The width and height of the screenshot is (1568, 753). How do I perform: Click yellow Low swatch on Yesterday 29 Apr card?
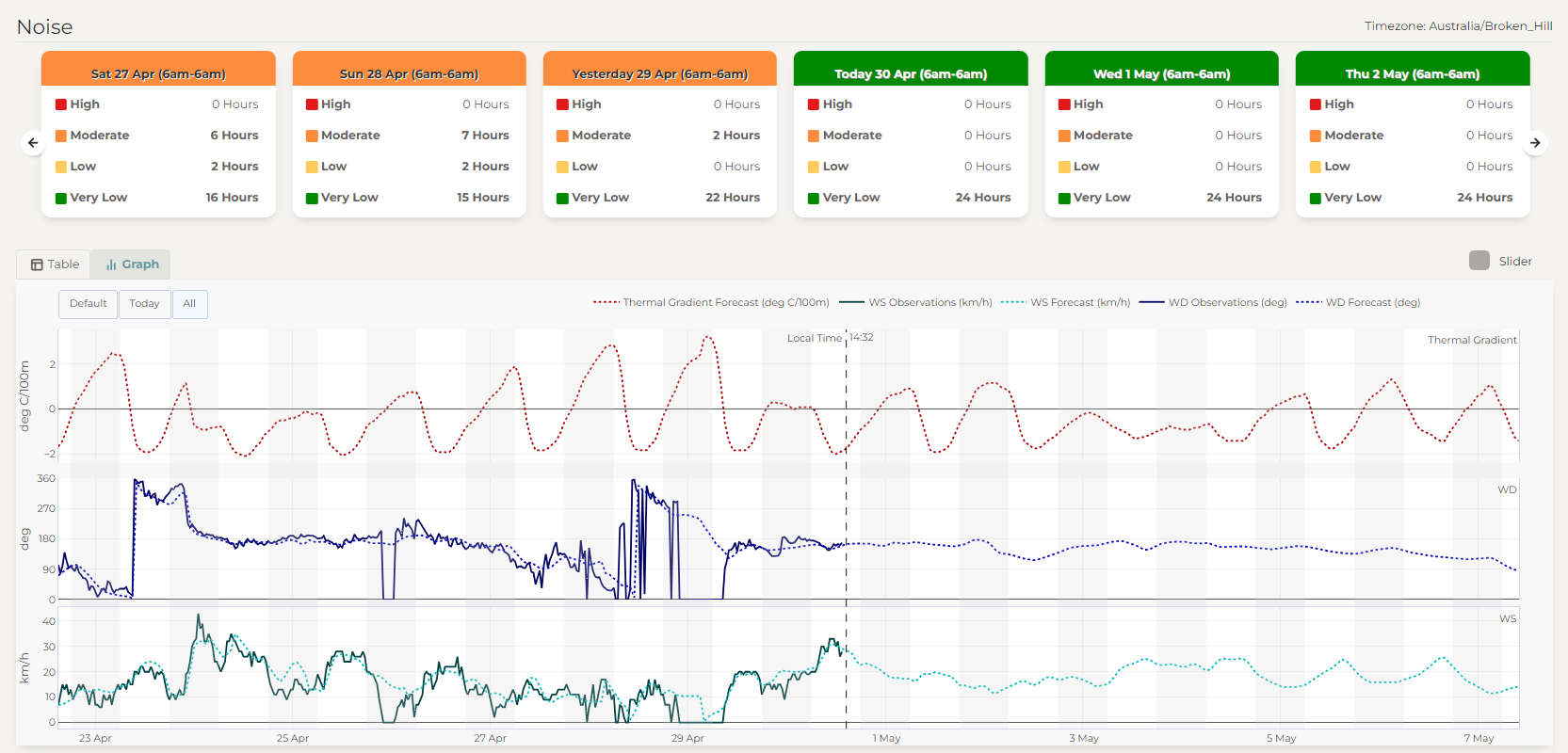tap(562, 167)
